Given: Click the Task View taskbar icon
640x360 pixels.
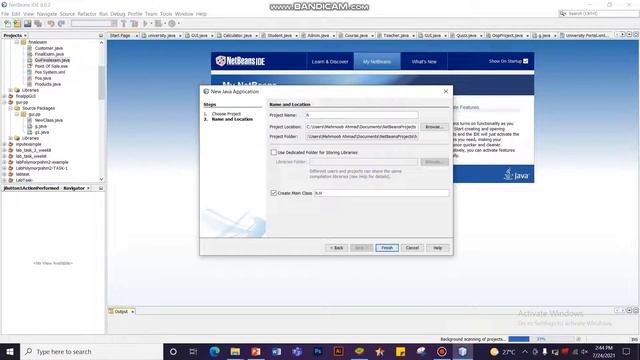Looking at the screenshot, I should 193,351.
